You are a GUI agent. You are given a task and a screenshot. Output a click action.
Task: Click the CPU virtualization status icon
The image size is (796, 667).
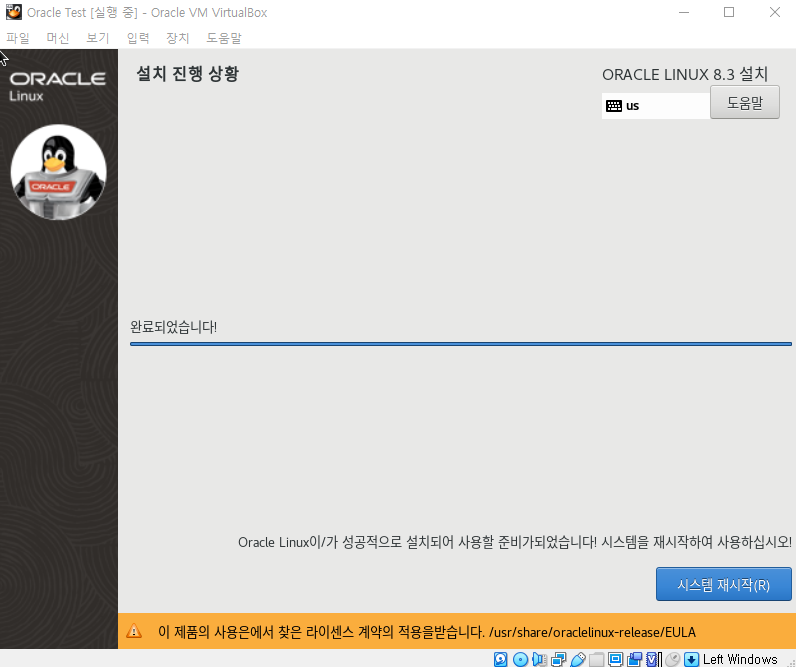tap(653, 659)
